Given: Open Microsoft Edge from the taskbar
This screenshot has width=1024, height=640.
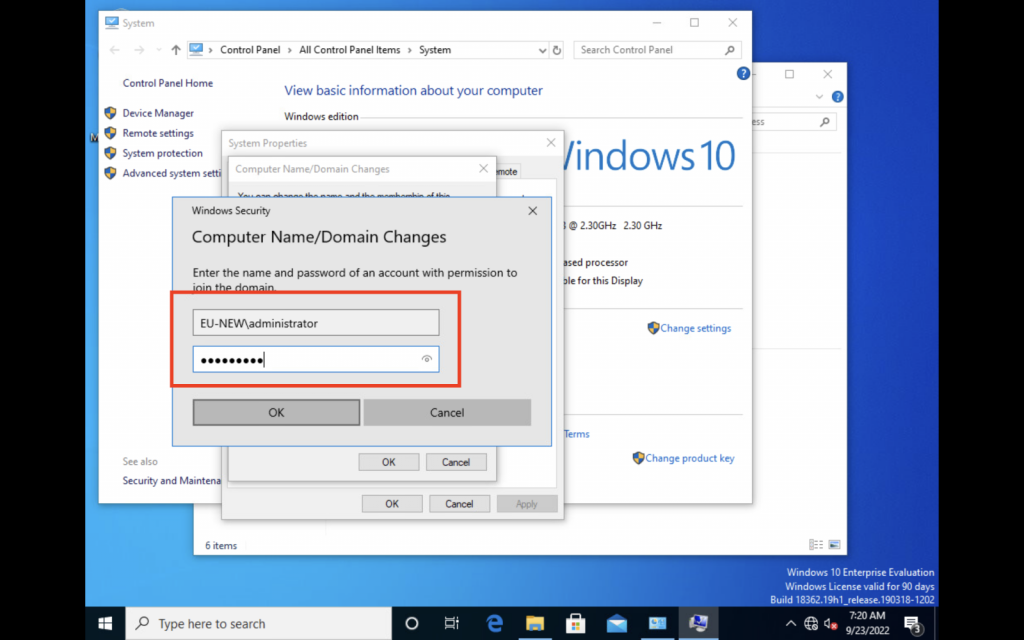Looking at the screenshot, I should pos(494,623).
